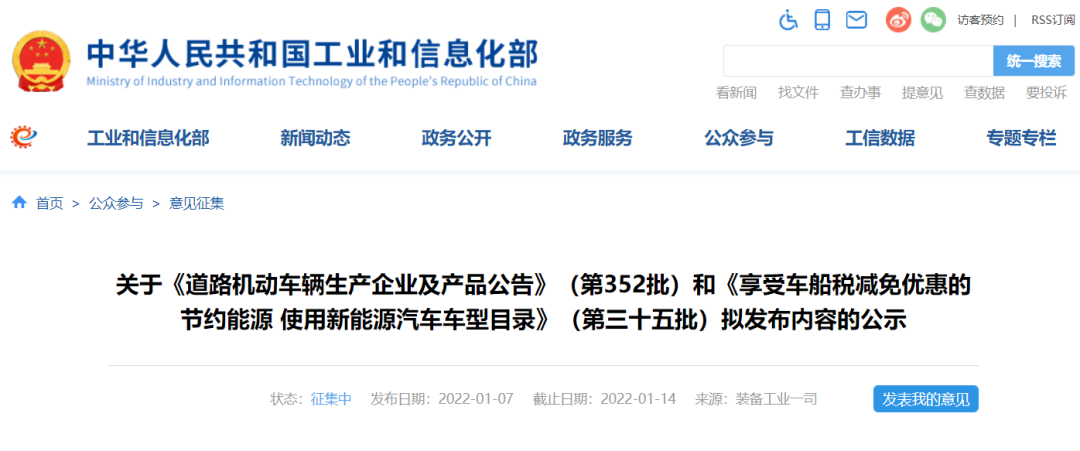The height and width of the screenshot is (451, 1080).
Task: Click the 截止日期 2022-01-14 text
Action: tap(604, 399)
